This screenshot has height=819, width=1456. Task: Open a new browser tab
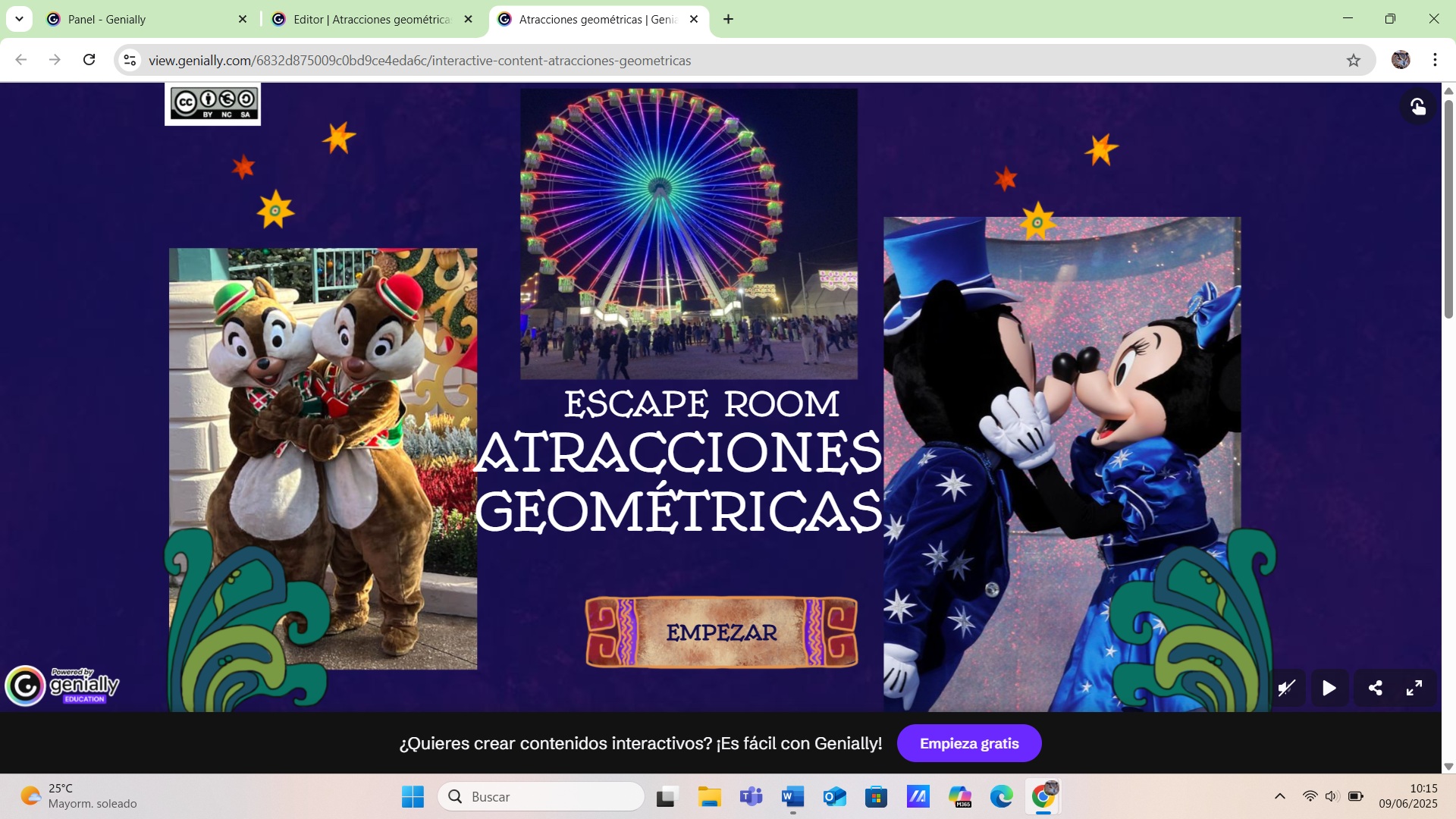pos(728,19)
